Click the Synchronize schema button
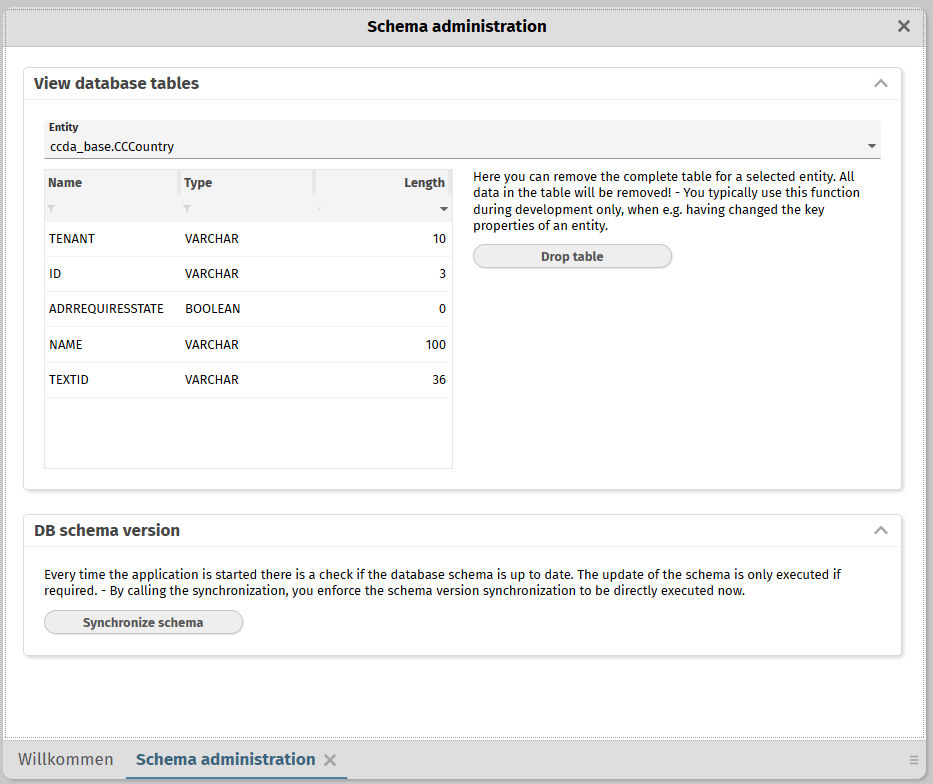Screen dimensions: 933x784 click(143, 623)
